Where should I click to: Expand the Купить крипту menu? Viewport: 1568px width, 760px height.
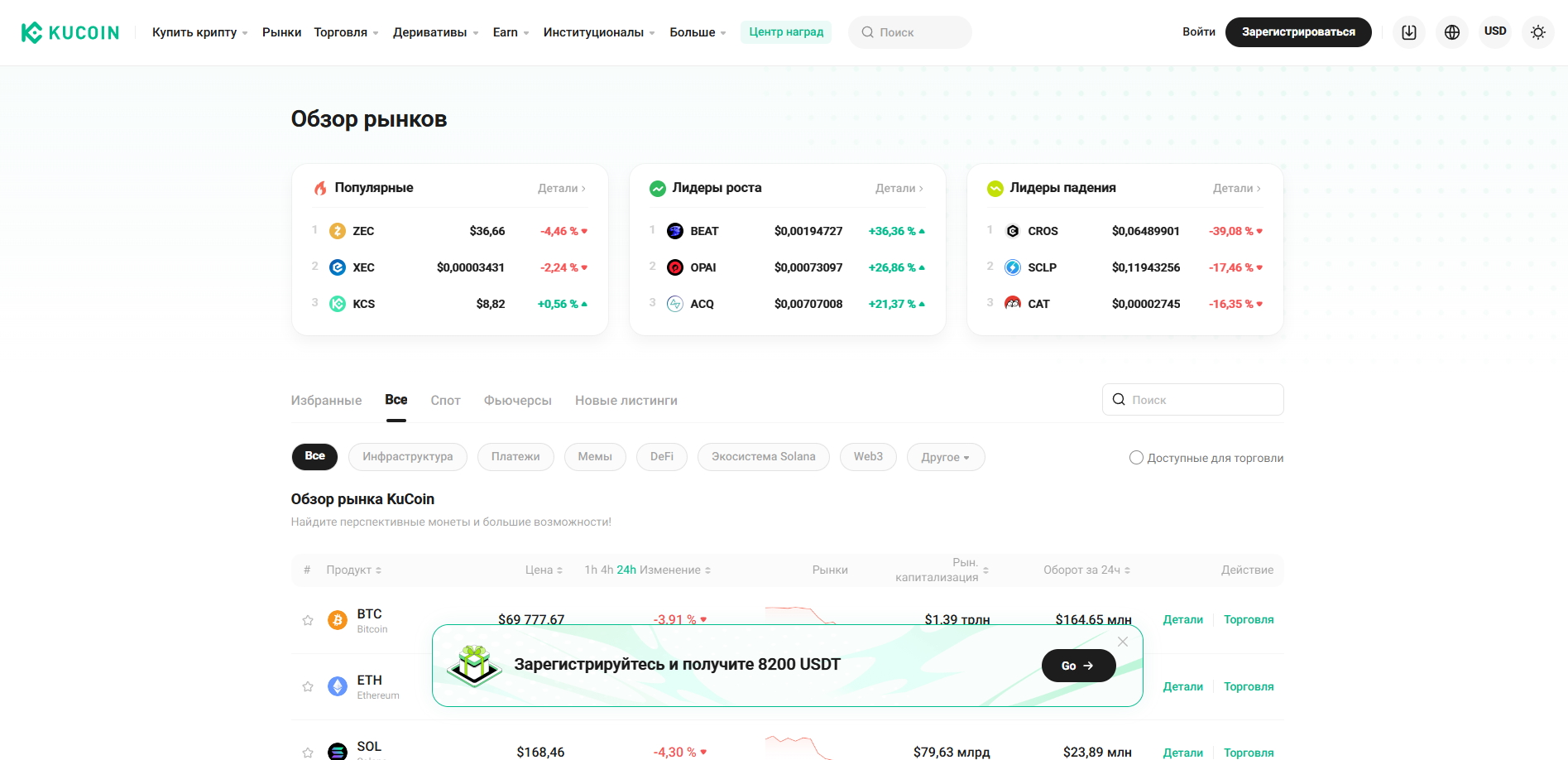click(x=199, y=32)
